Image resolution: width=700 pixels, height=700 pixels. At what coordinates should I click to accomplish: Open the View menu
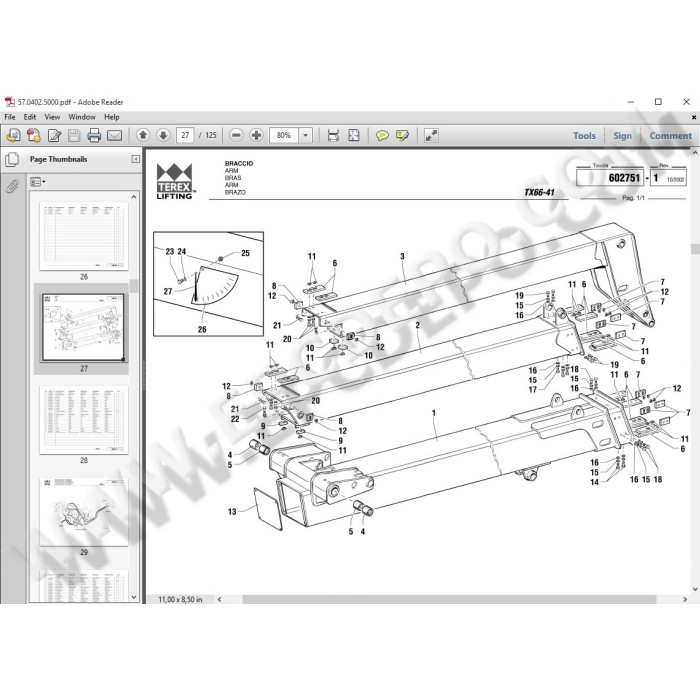pos(52,117)
